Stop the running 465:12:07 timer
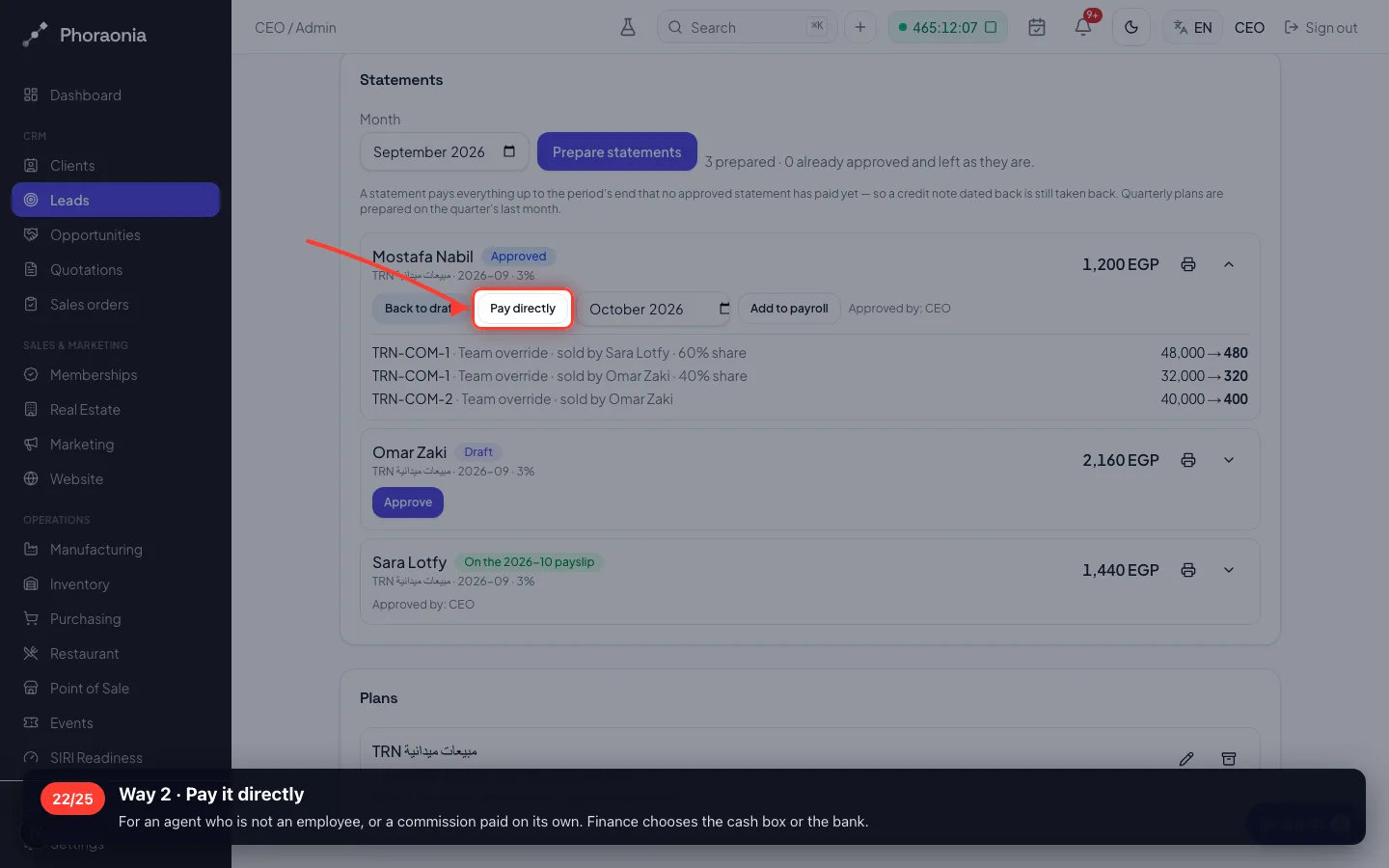This screenshot has height=868, width=1389. click(x=991, y=27)
